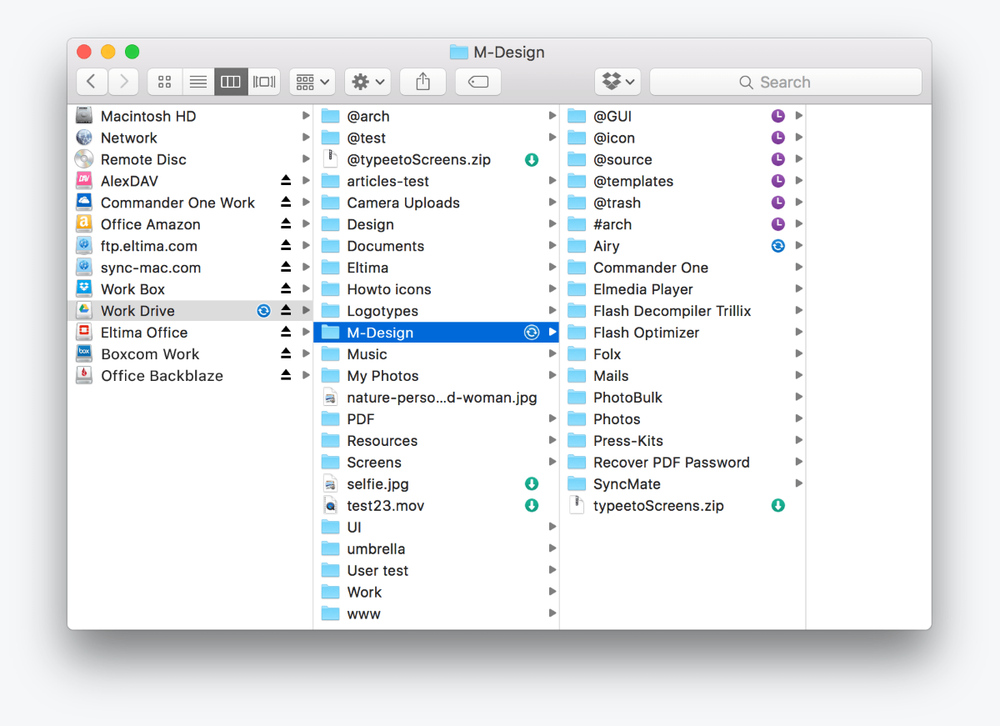Screen dimensions: 1000x726
Task: Click sync icon next to Airy folder
Action: (x=778, y=246)
